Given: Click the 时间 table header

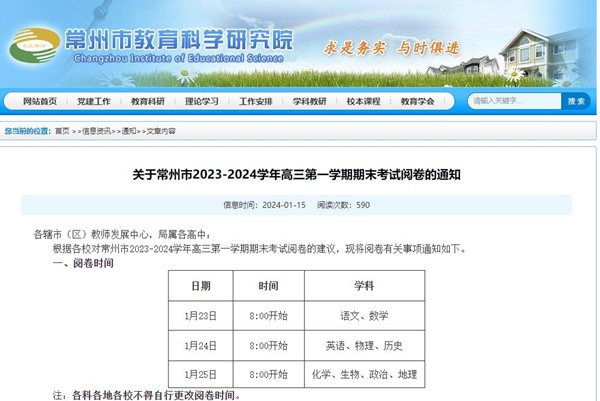Looking at the screenshot, I should [x=269, y=286].
